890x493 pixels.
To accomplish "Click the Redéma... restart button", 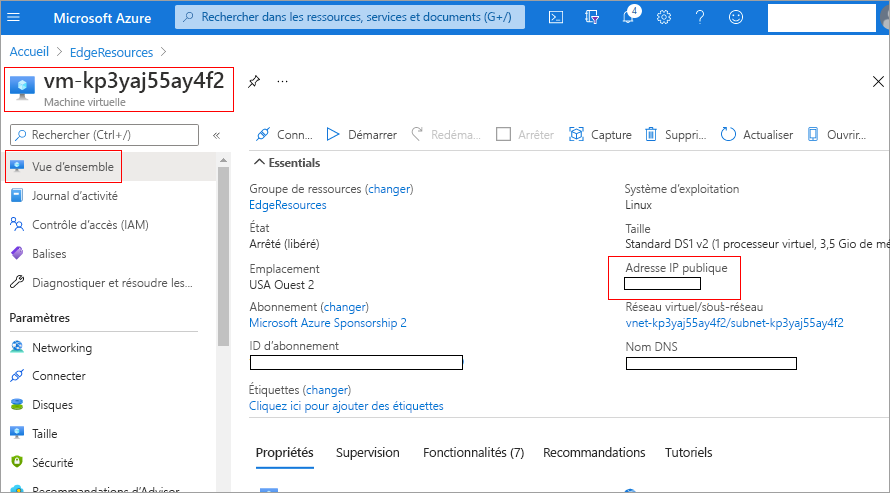I will 446,135.
